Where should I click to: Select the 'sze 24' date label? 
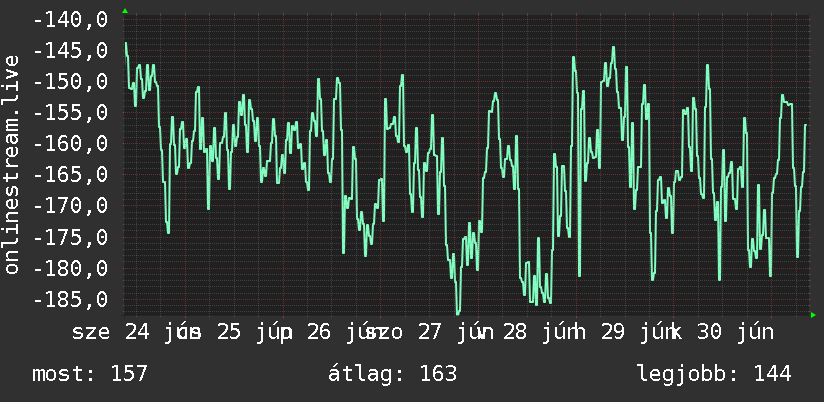(111, 332)
